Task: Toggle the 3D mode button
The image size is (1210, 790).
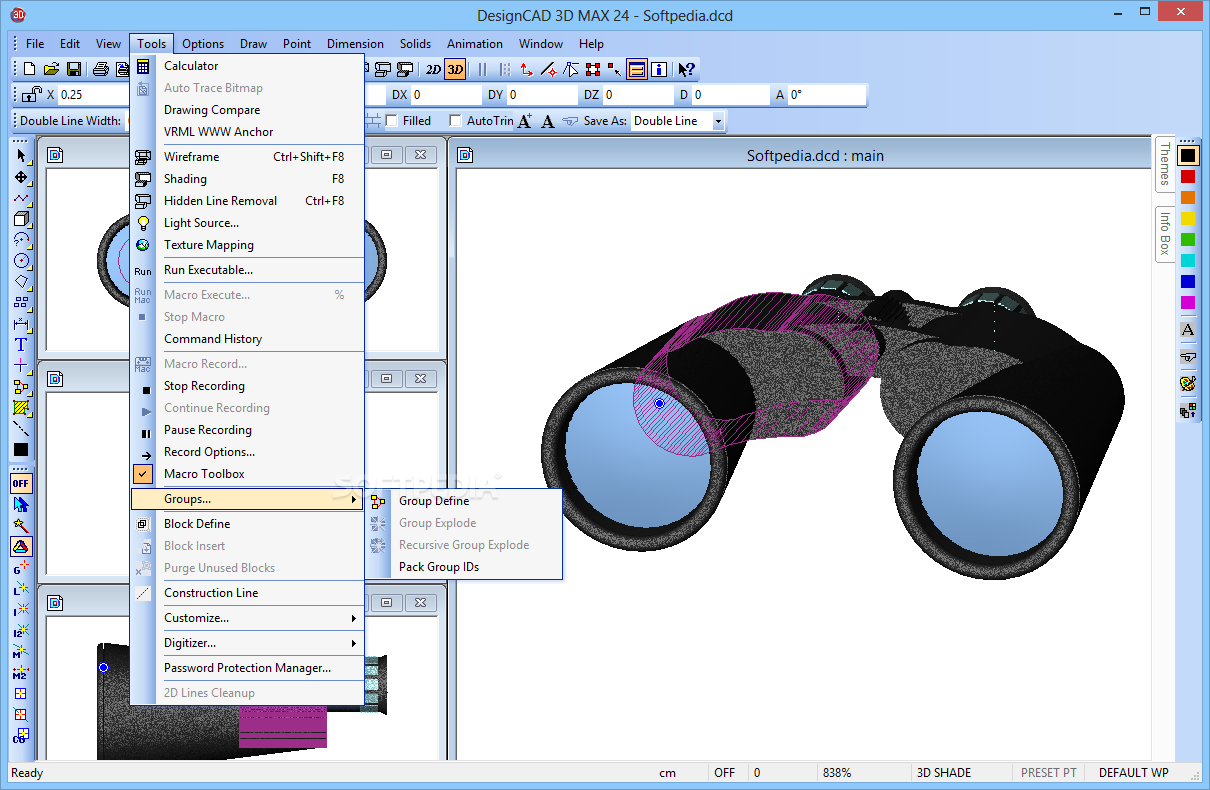Action: pos(455,69)
